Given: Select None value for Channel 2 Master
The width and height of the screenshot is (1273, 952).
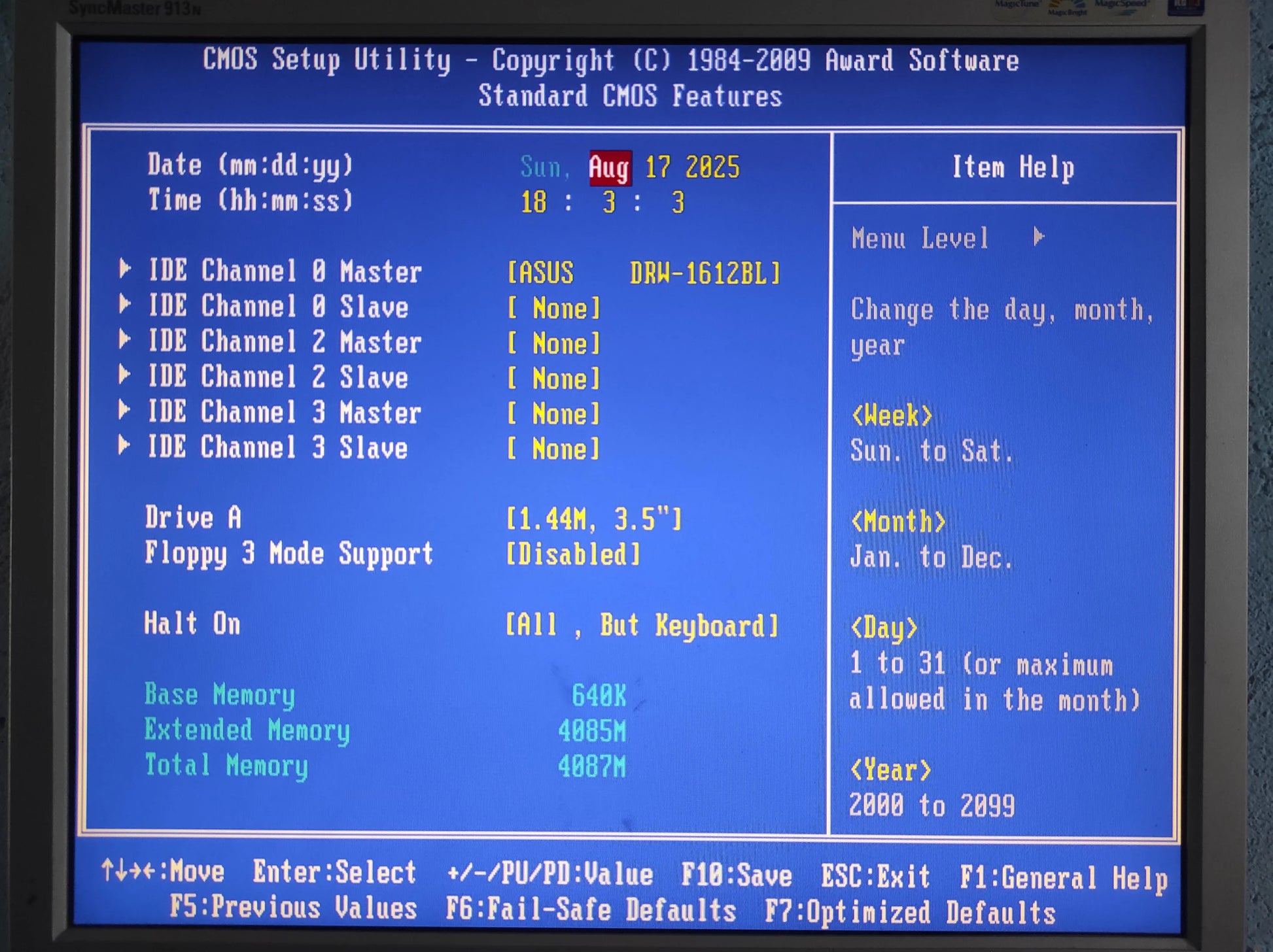Looking at the screenshot, I should tap(554, 343).
